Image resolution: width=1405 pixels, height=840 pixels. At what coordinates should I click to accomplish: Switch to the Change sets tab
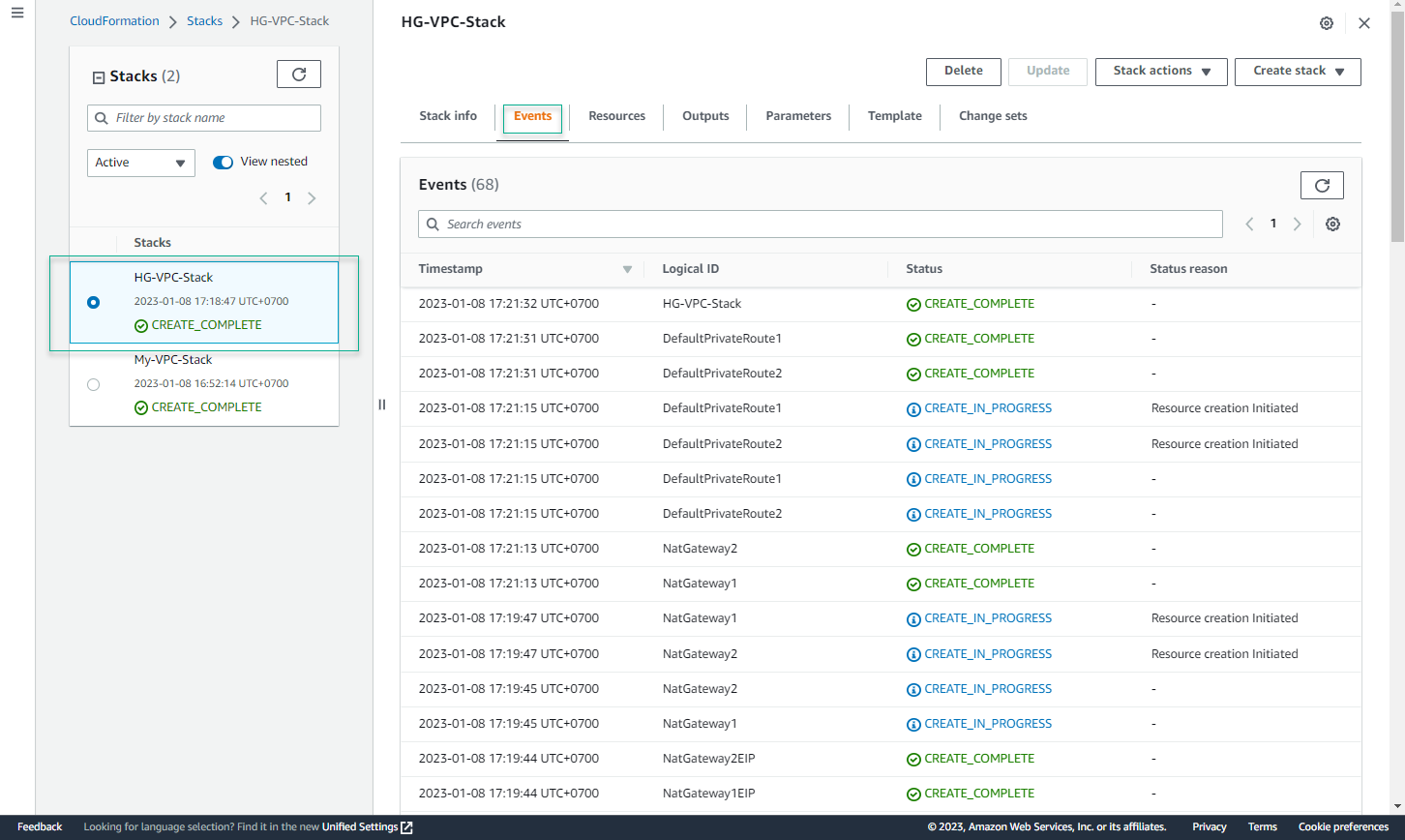click(993, 116)
